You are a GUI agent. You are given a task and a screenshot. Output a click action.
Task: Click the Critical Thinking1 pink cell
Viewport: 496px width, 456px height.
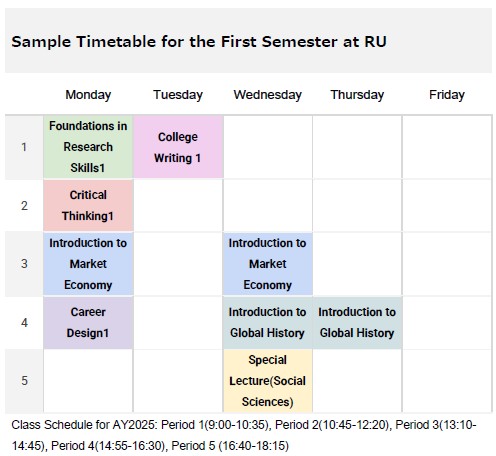[88, 205]
